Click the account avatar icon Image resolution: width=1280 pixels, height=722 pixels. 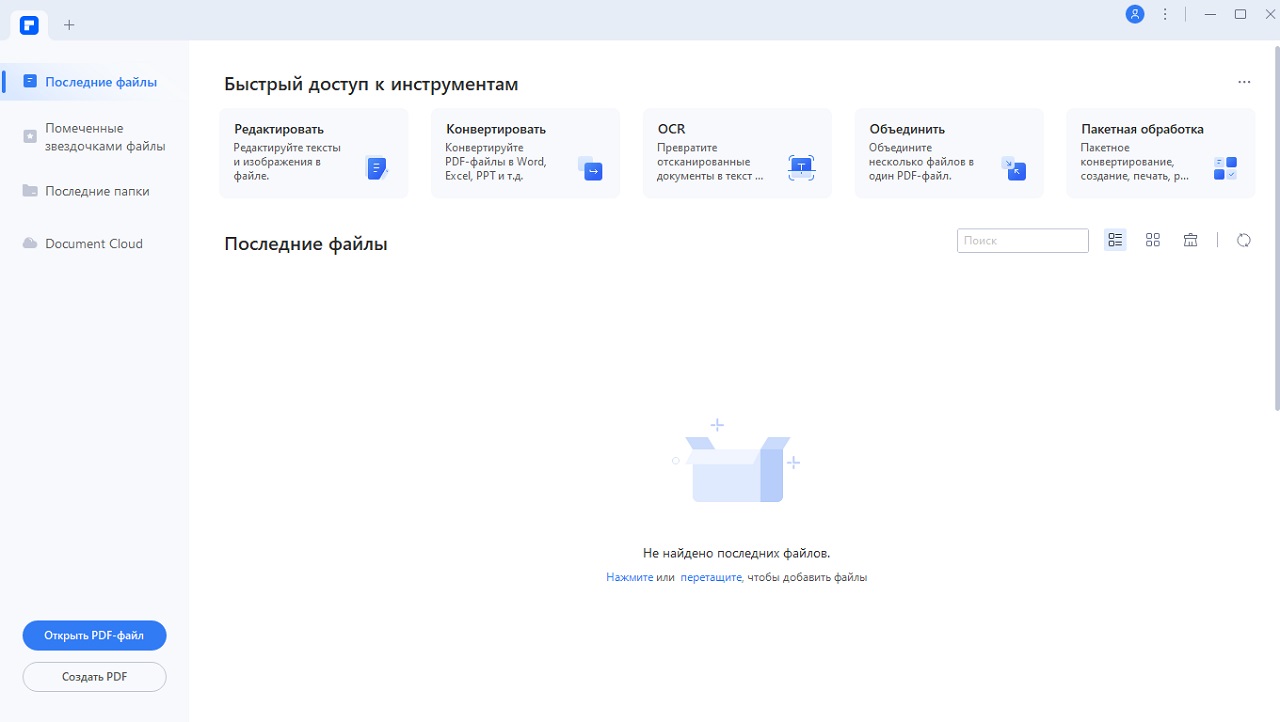(x=1134, y=14)
